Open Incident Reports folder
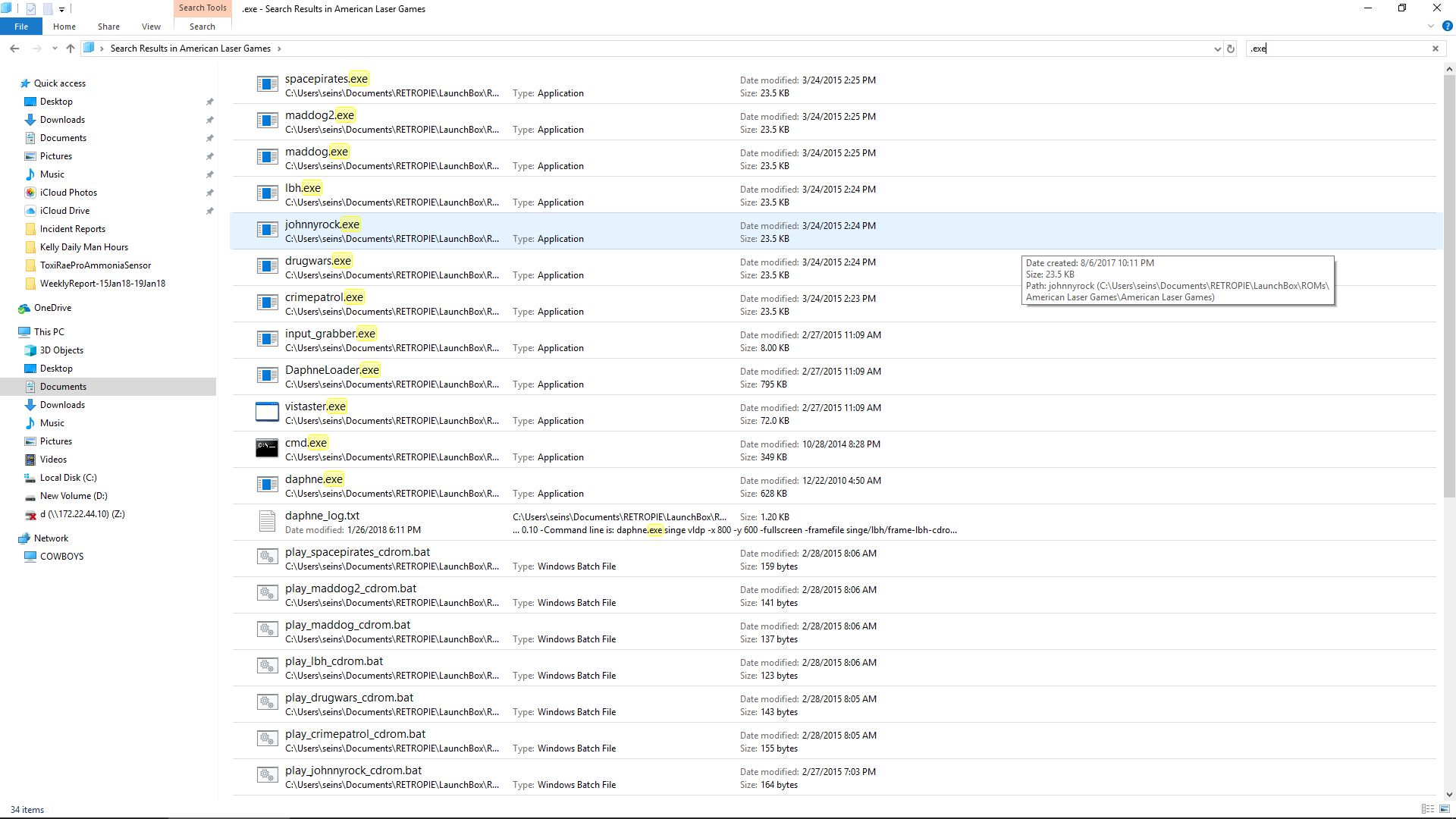This screenshot has width=1456, height=819. 72,229
